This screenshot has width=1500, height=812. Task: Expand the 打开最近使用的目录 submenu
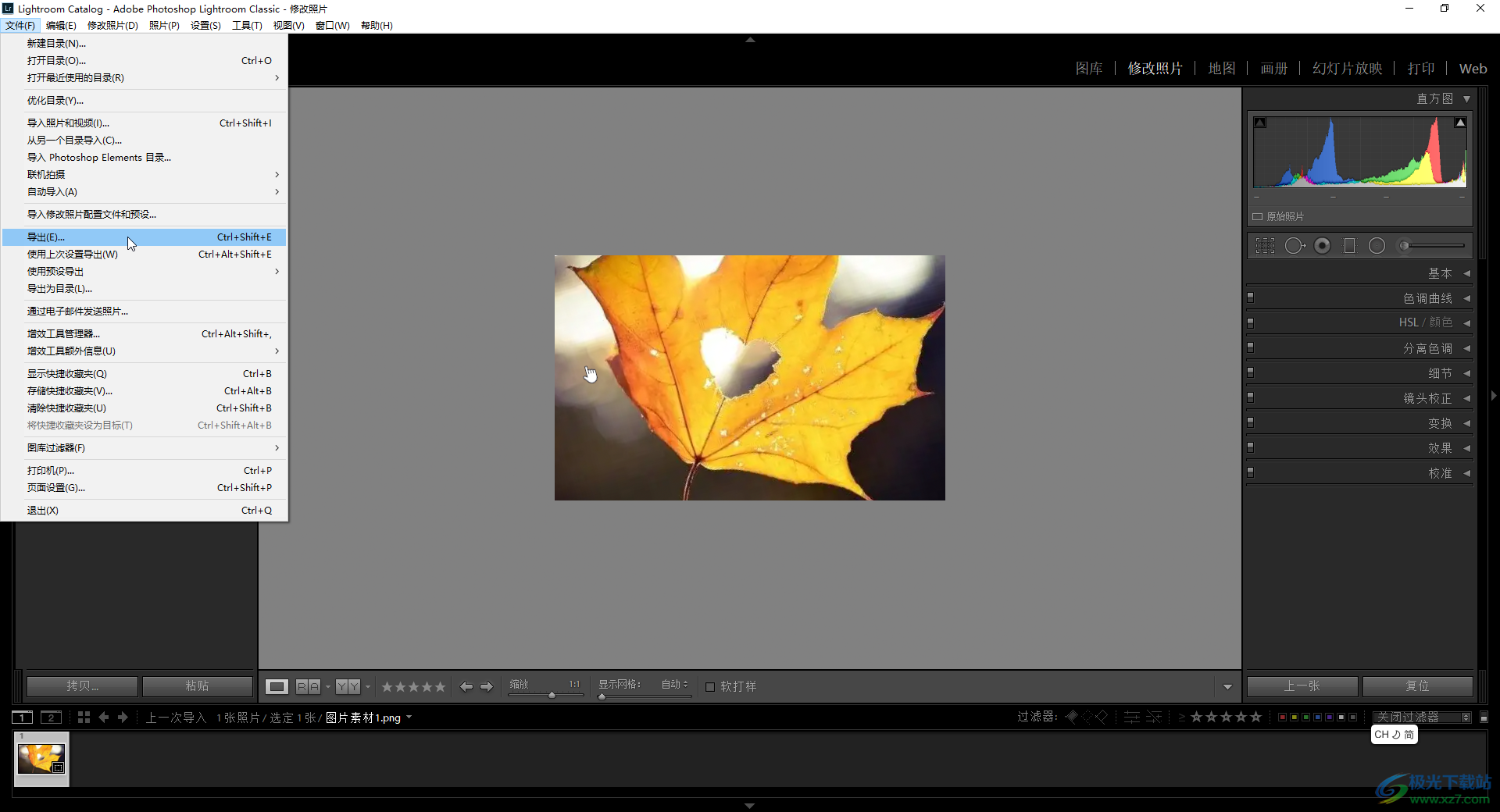tap(145, 78)
